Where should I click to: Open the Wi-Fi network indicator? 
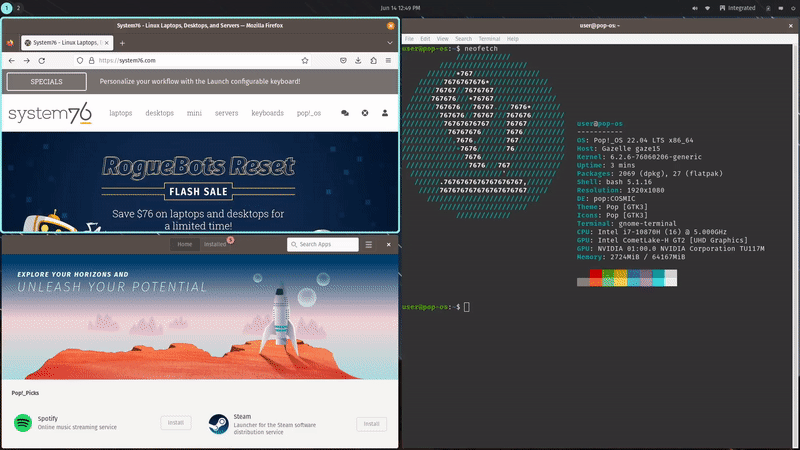(707, 8)
